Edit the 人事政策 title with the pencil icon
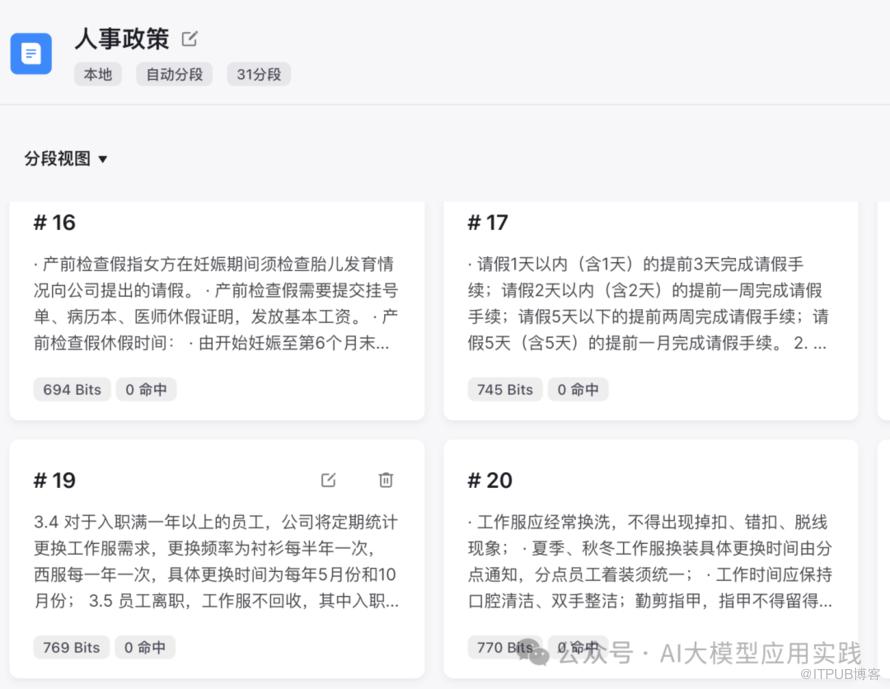890x689 pixels. (x=190, y=39)
